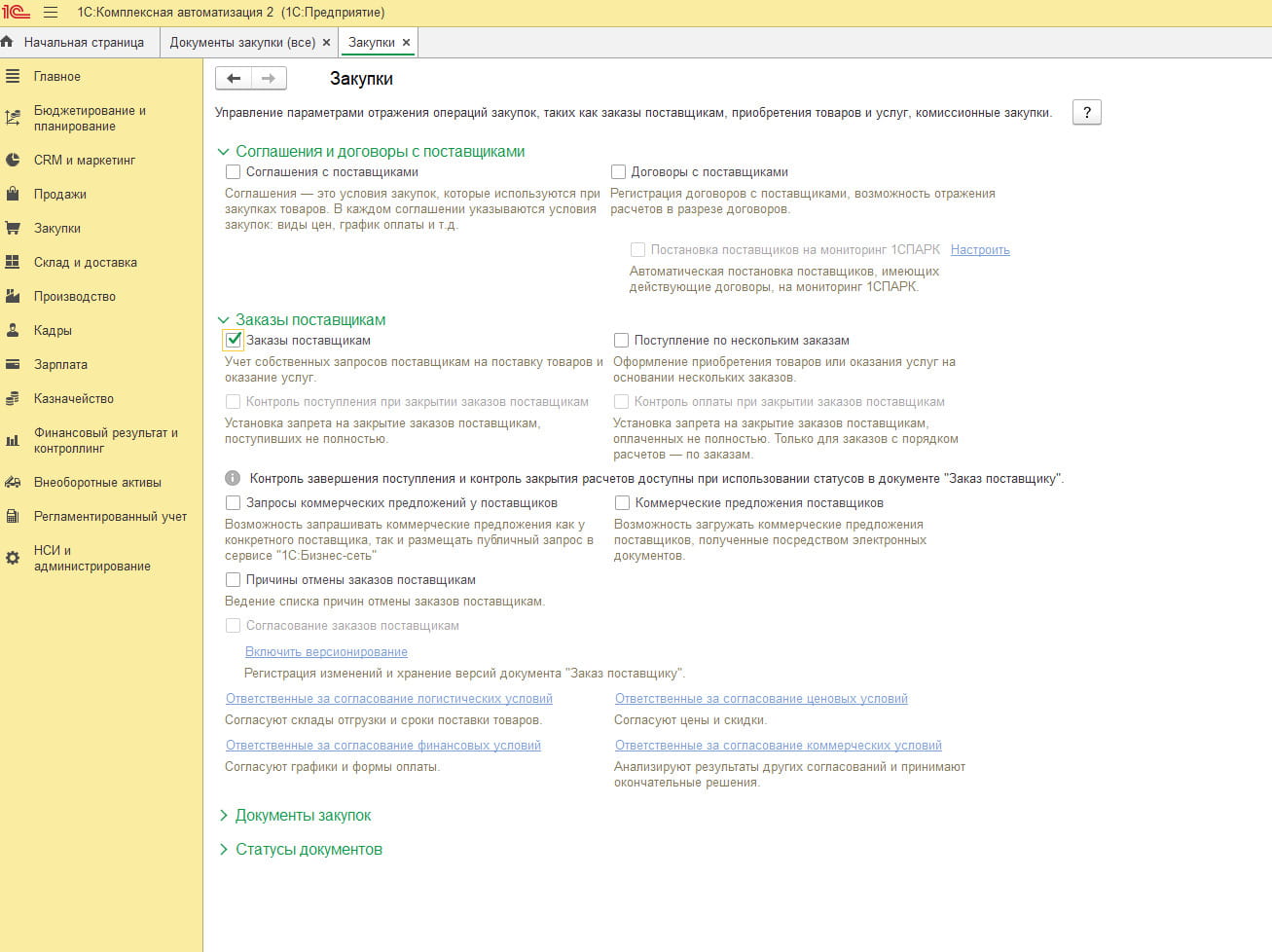
Task: Click the Производство factory icon
Action: [x=13, y=296]
